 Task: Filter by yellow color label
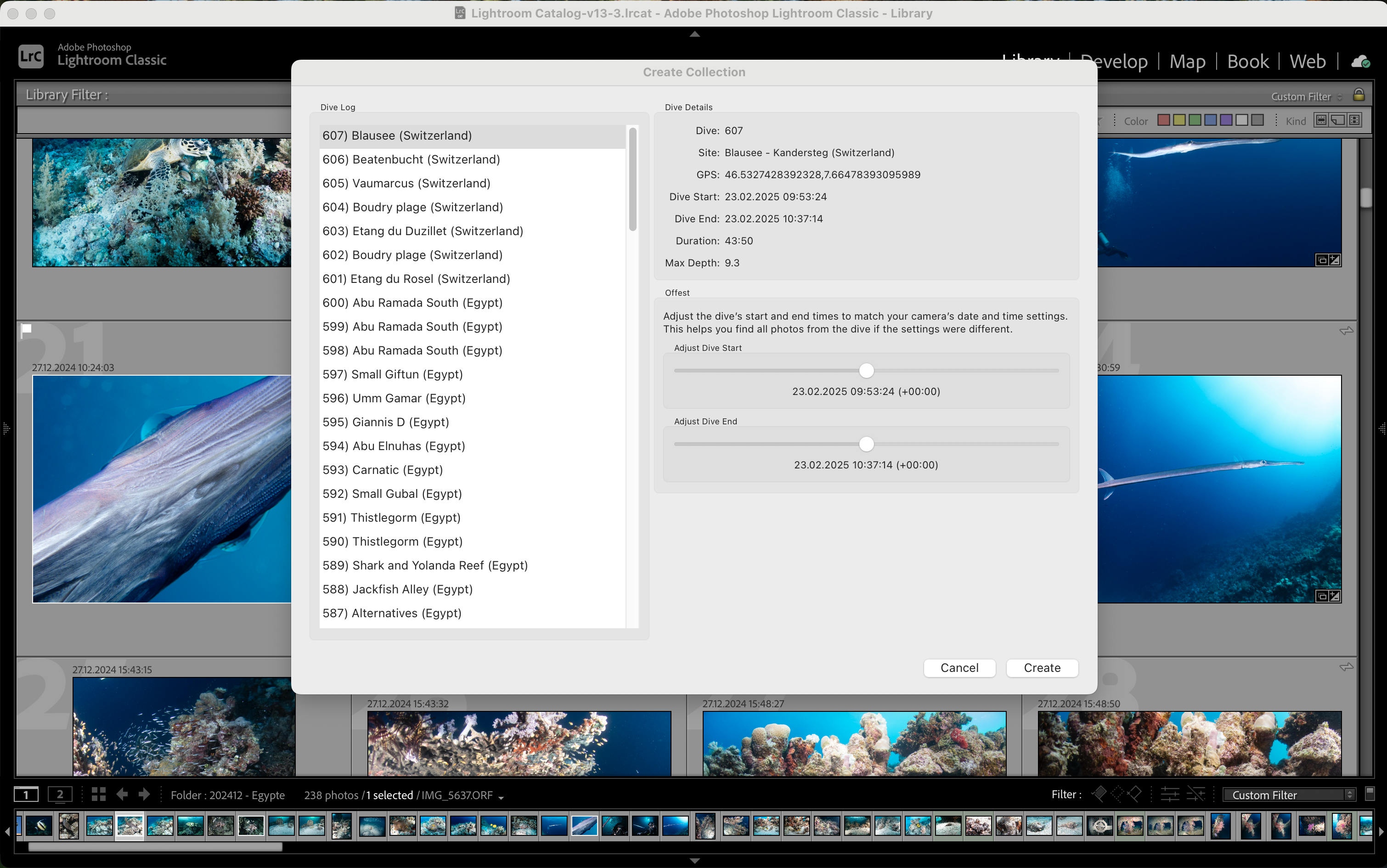coord(1179,120)
